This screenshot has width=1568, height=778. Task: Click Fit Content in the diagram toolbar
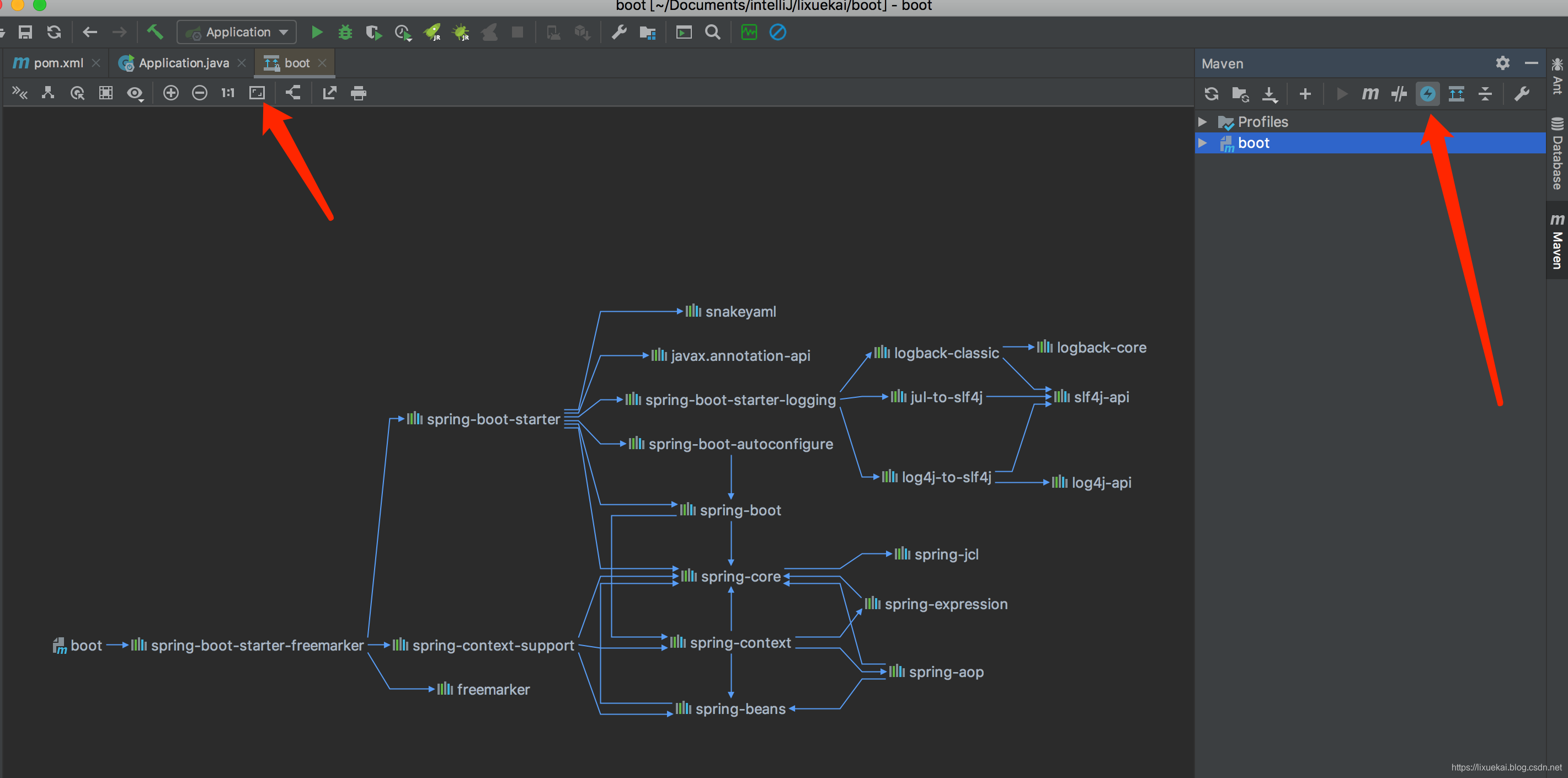257,93
